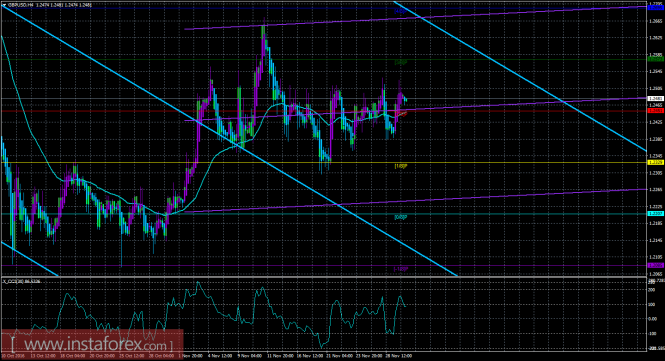
Task: Select the yellow 1.2329 price level label
Action: 656,162
